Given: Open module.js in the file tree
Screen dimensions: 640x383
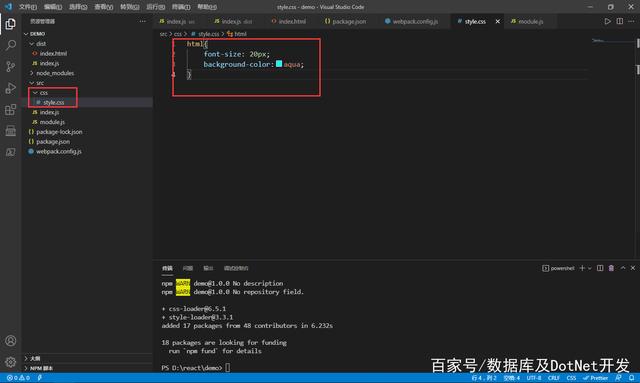Looking at the screenshot, I should pyautogui.click(x=52, y=122).
